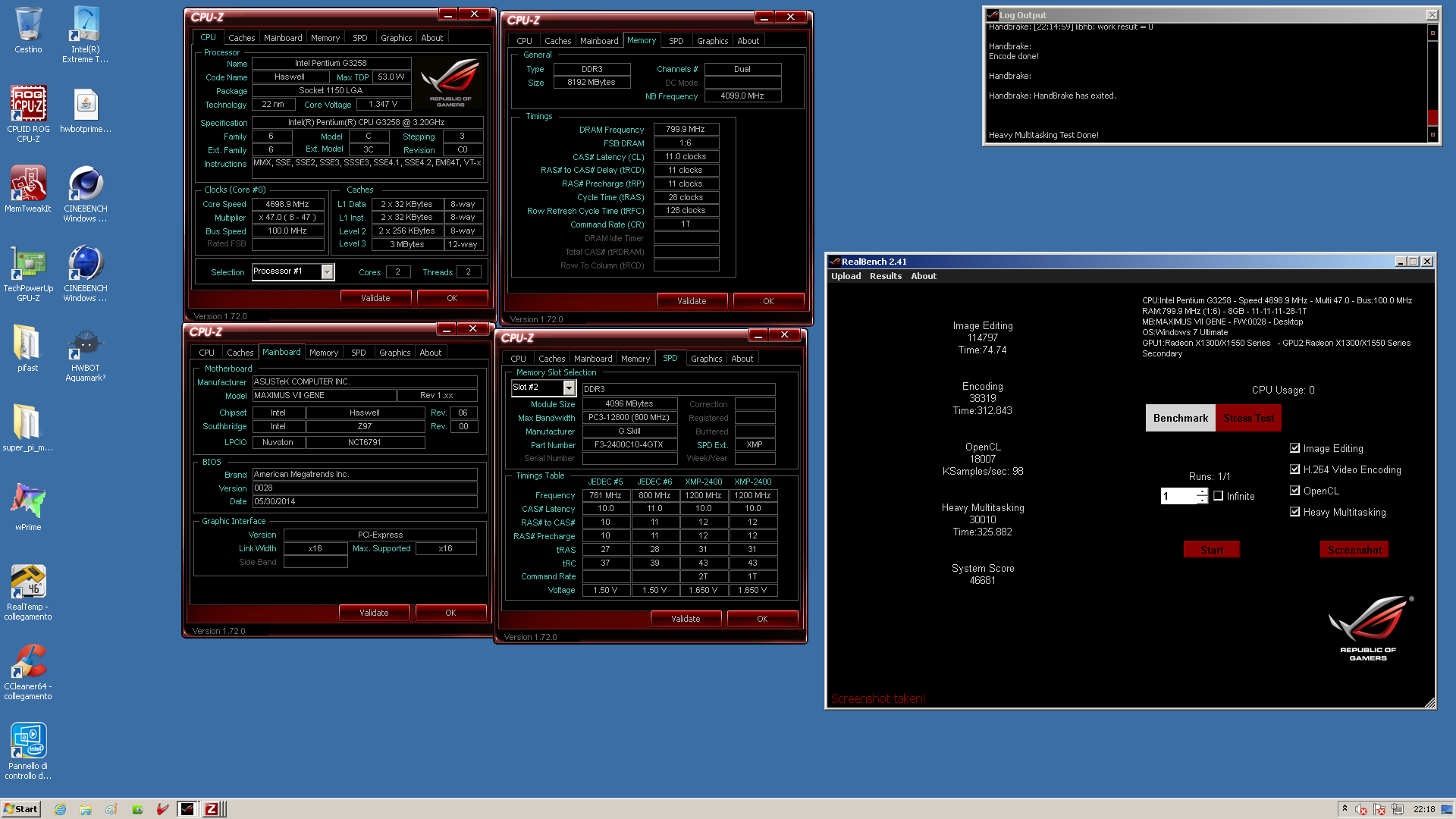Click the red checkmark taskbar icon
Image resolution: width=1456 pixels, height=819 pixels.
[162, 809]
